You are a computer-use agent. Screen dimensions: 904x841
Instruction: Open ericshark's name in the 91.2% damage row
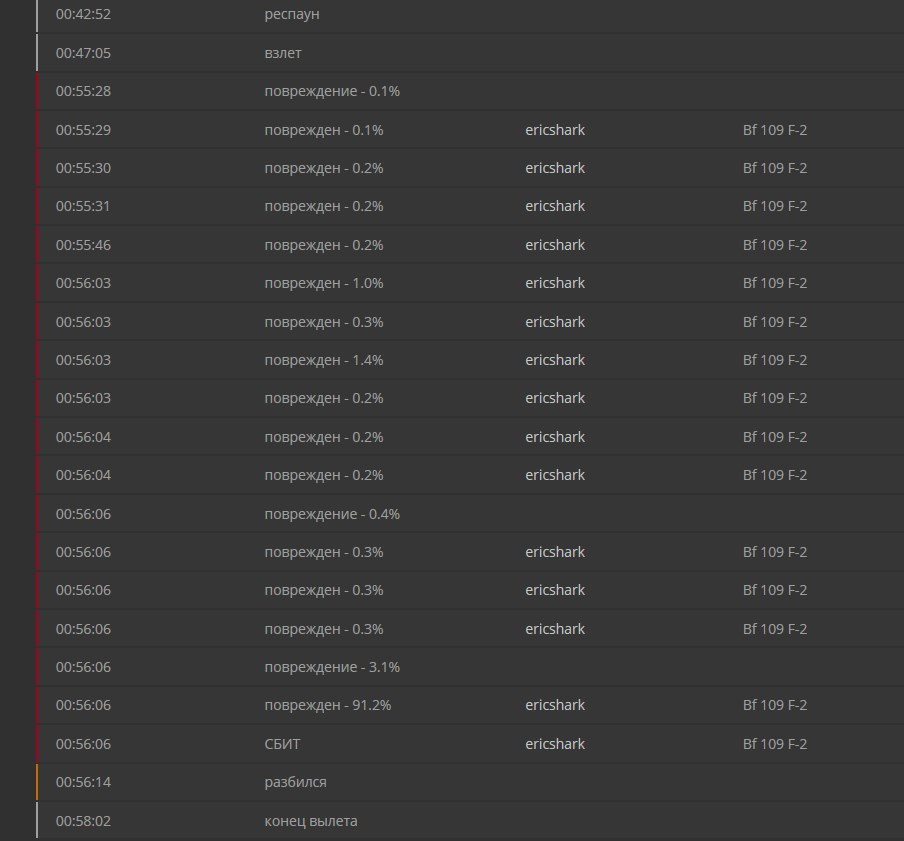555,706
